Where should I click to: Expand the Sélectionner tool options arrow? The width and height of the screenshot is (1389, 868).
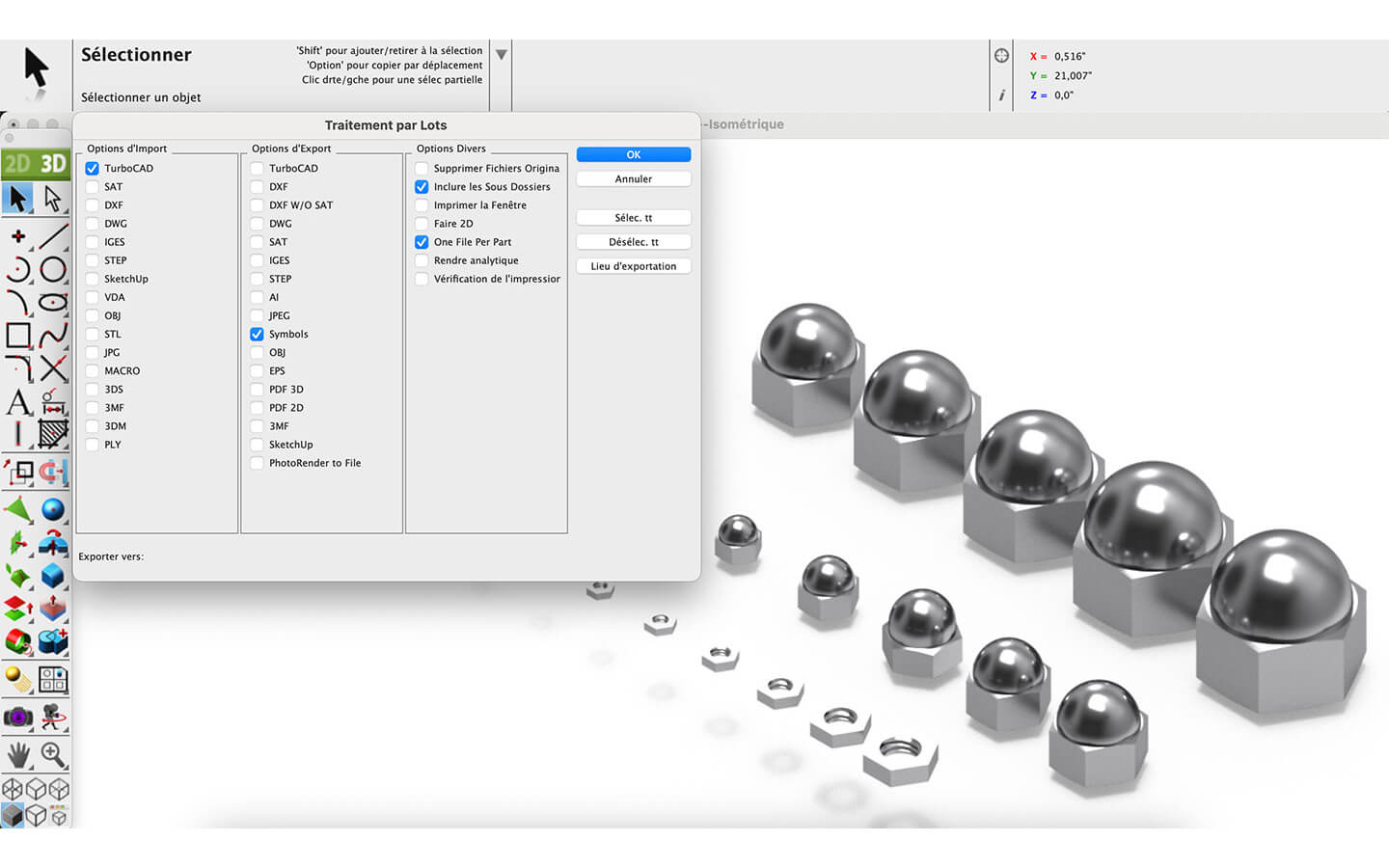[x=502, y=55]
